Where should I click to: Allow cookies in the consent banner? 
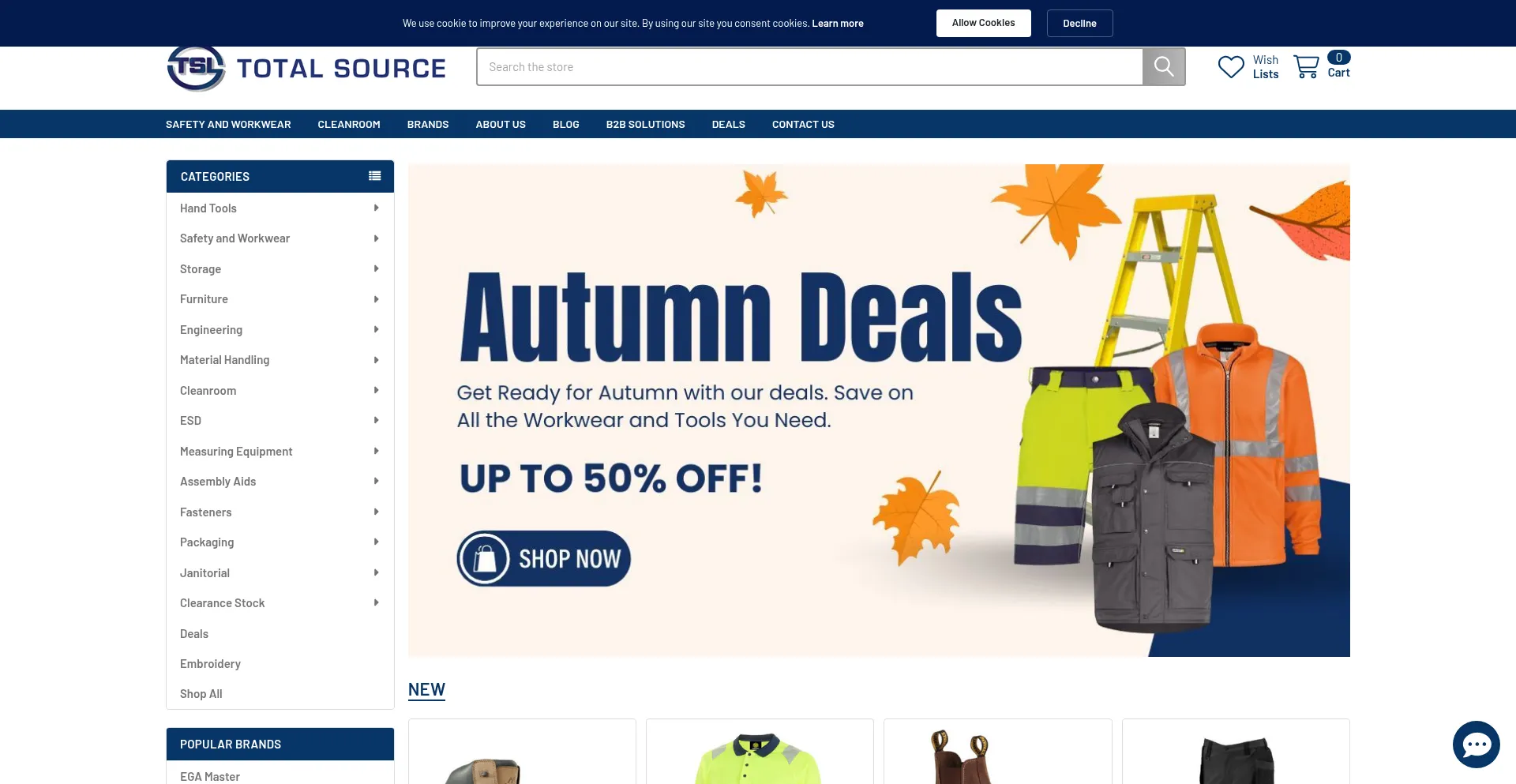point(983,23)
